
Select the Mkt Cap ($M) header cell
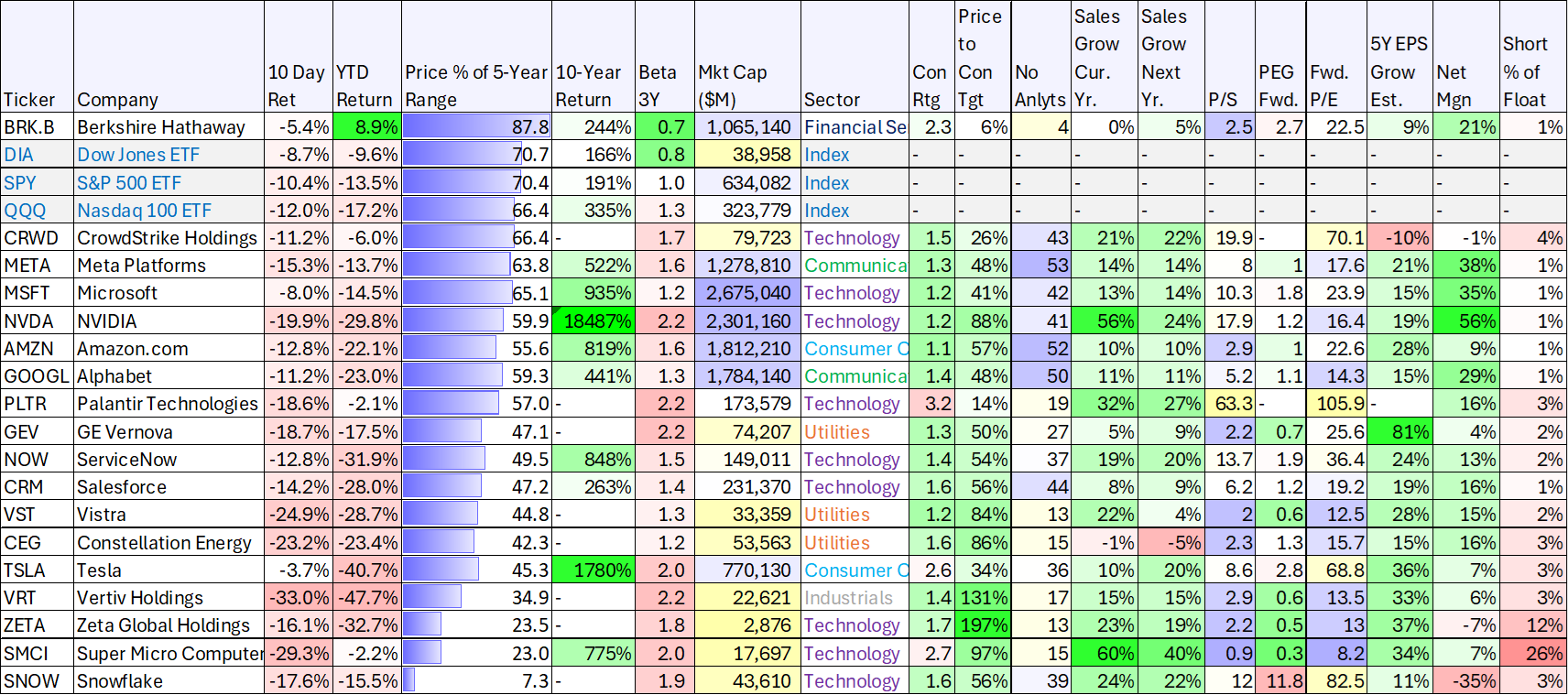[x=747, y=57]
